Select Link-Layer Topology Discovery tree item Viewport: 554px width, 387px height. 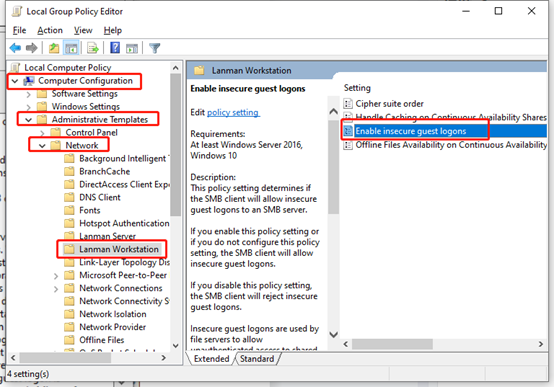coord(124,262)
